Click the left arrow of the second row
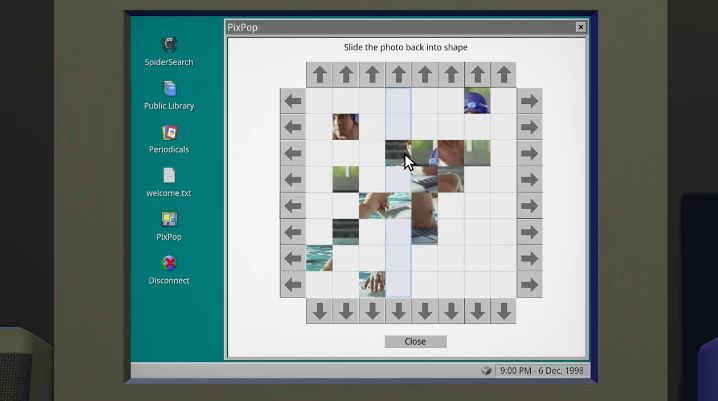 pyautogui.click(x=293, y=127)
